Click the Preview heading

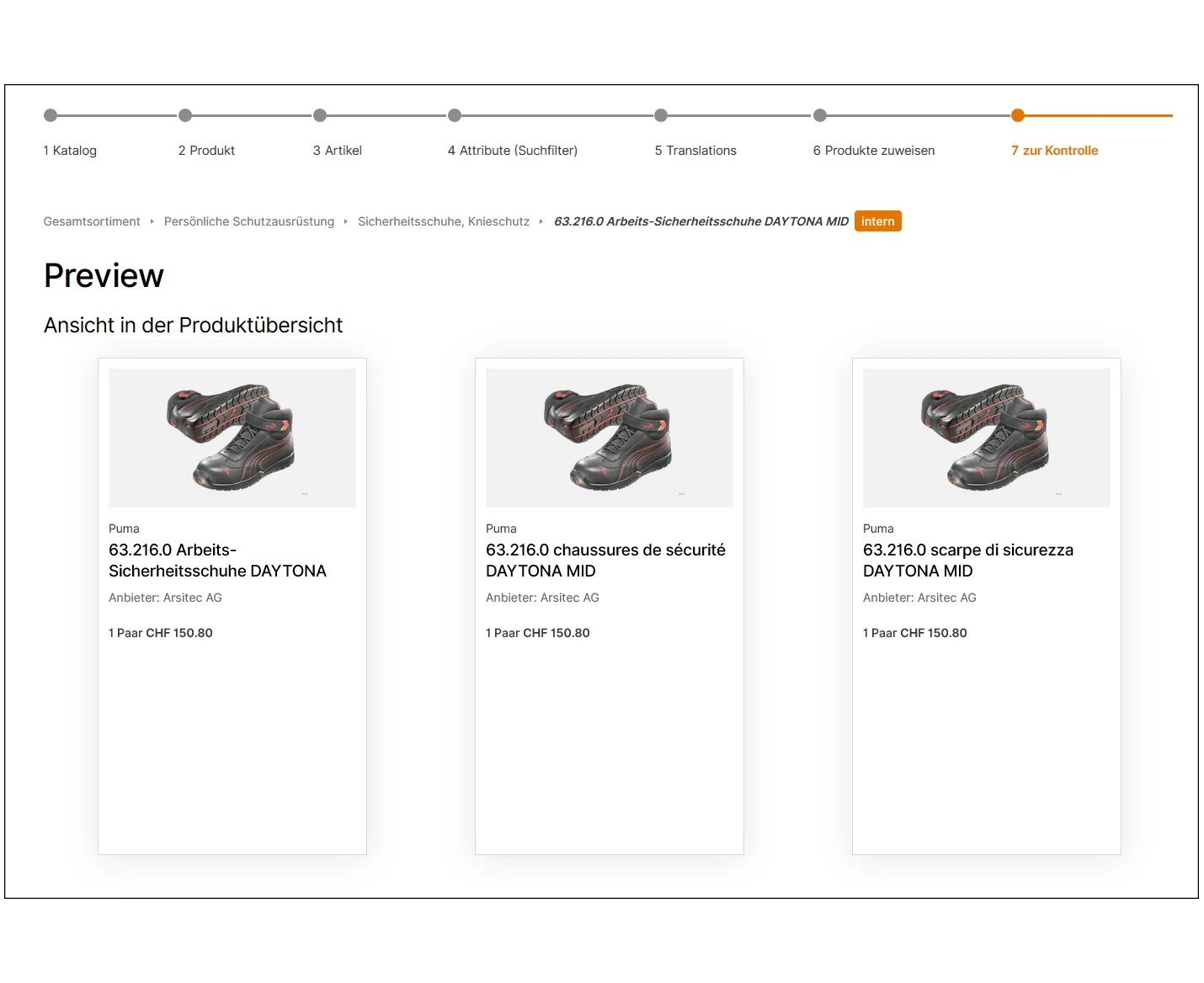coord(104,276)
